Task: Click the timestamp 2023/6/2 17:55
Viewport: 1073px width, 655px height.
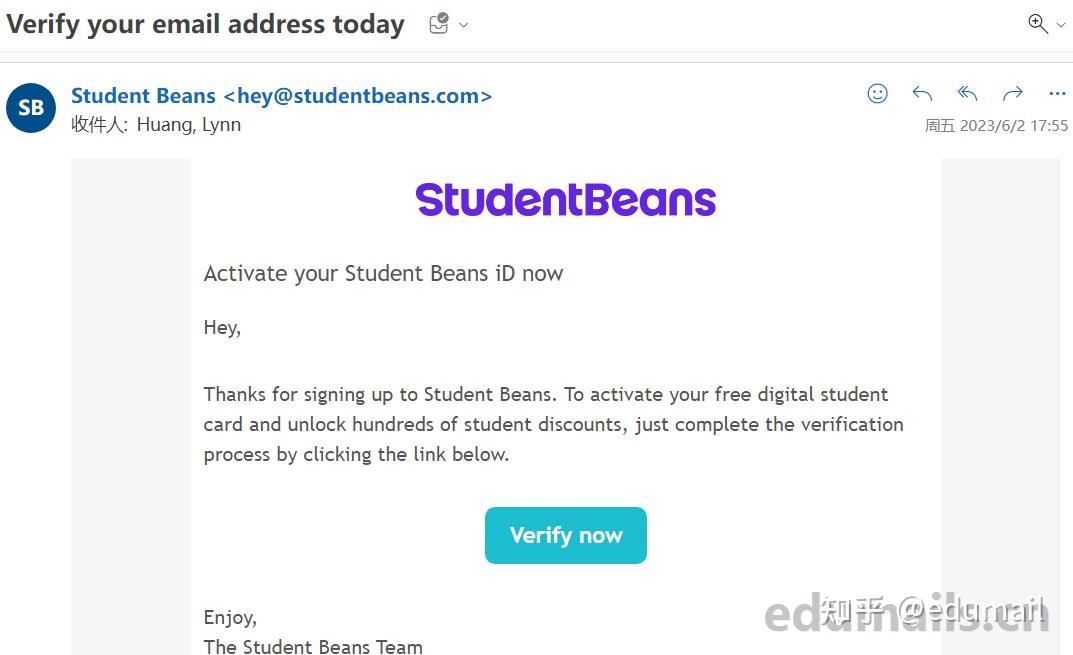Action: (x=1013, y=125)
